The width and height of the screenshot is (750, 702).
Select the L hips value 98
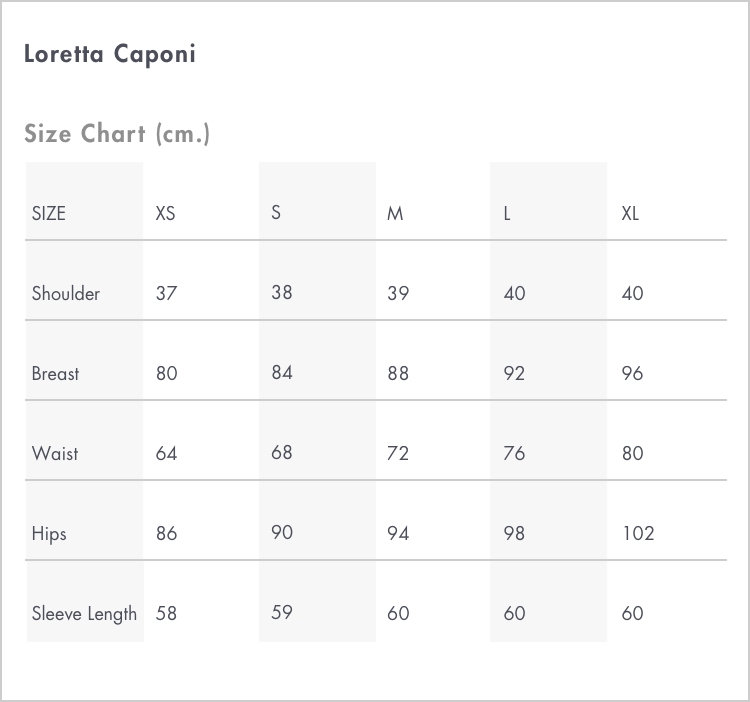514,533
